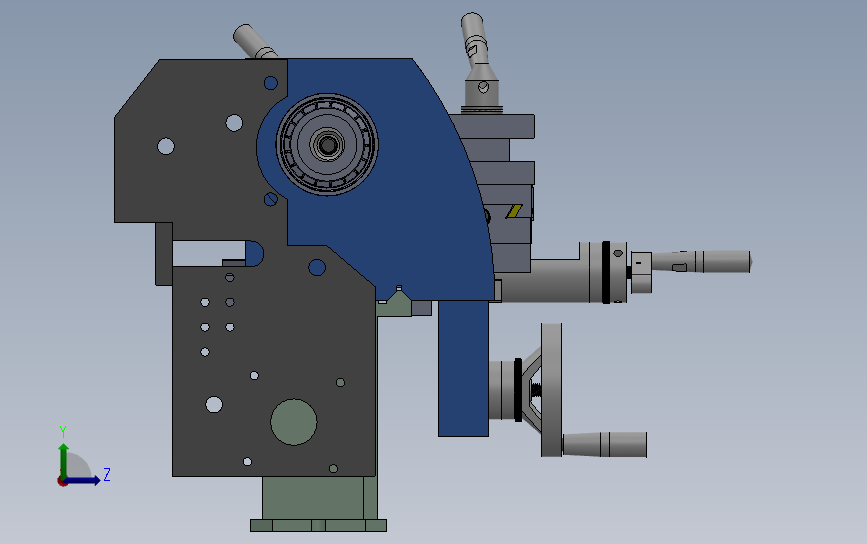
Task: Select the bearing's center bore
Action: tap(328, 145)
